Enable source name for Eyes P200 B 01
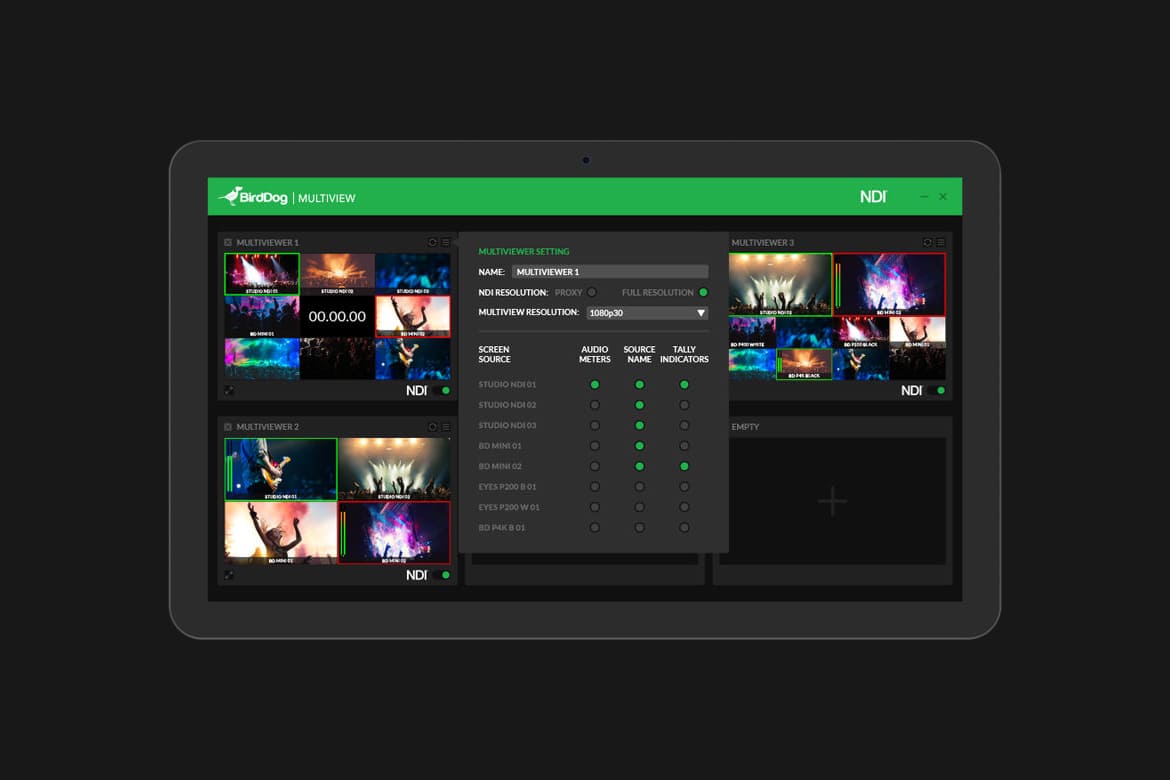This screenshot has width=1170, height=780. [639, 487]
